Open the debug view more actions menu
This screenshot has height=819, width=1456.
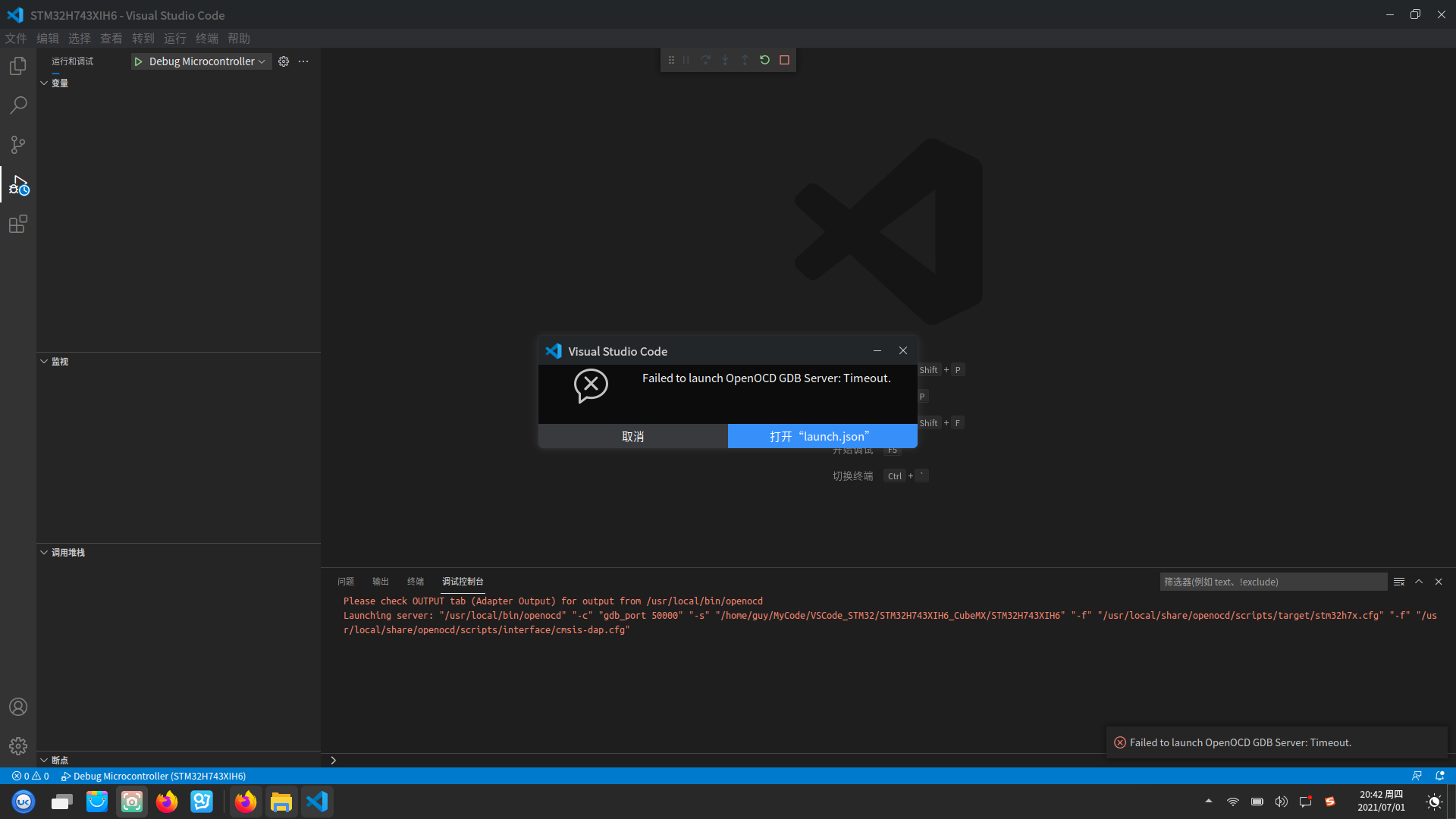[303, 61]
